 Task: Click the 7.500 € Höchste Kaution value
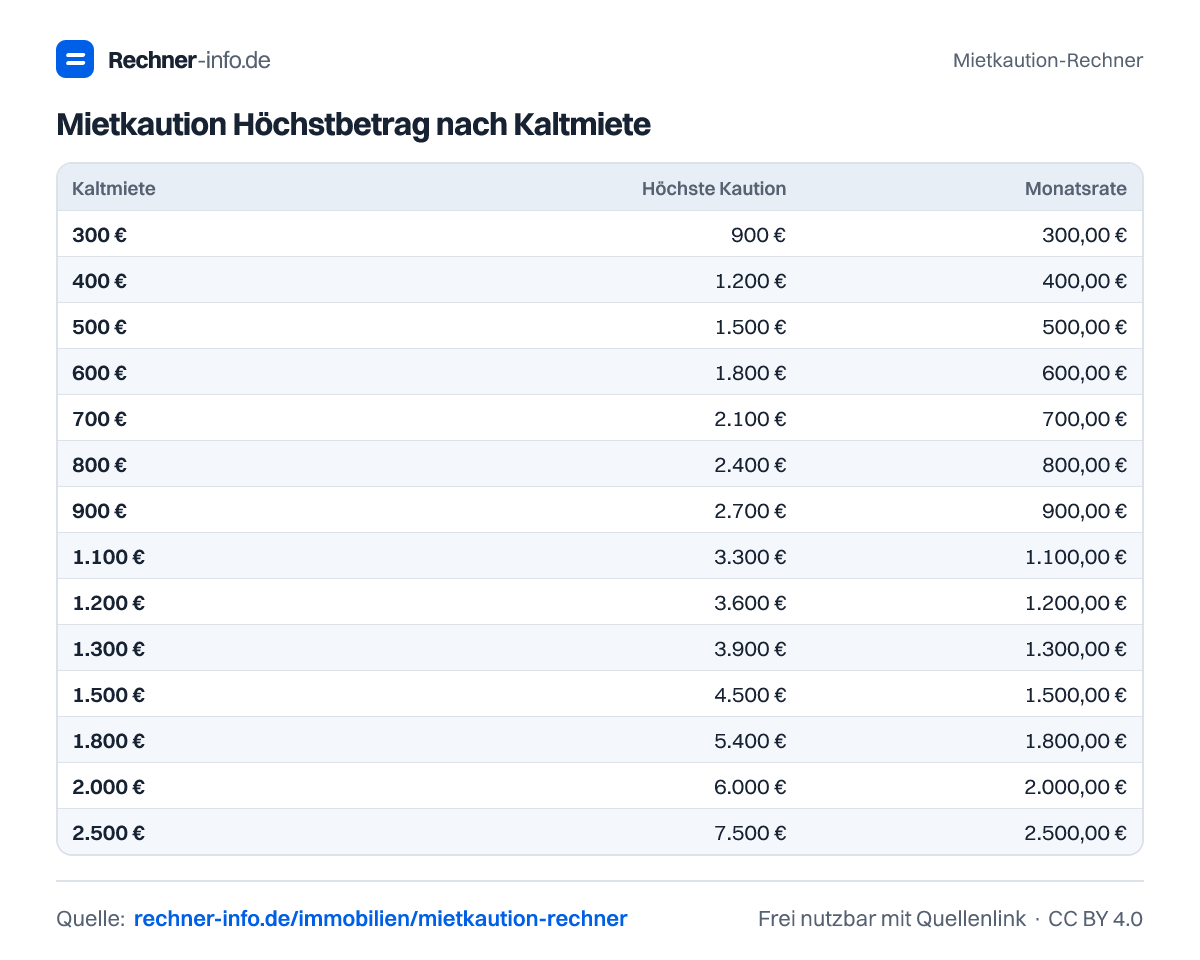coord(750,833)
